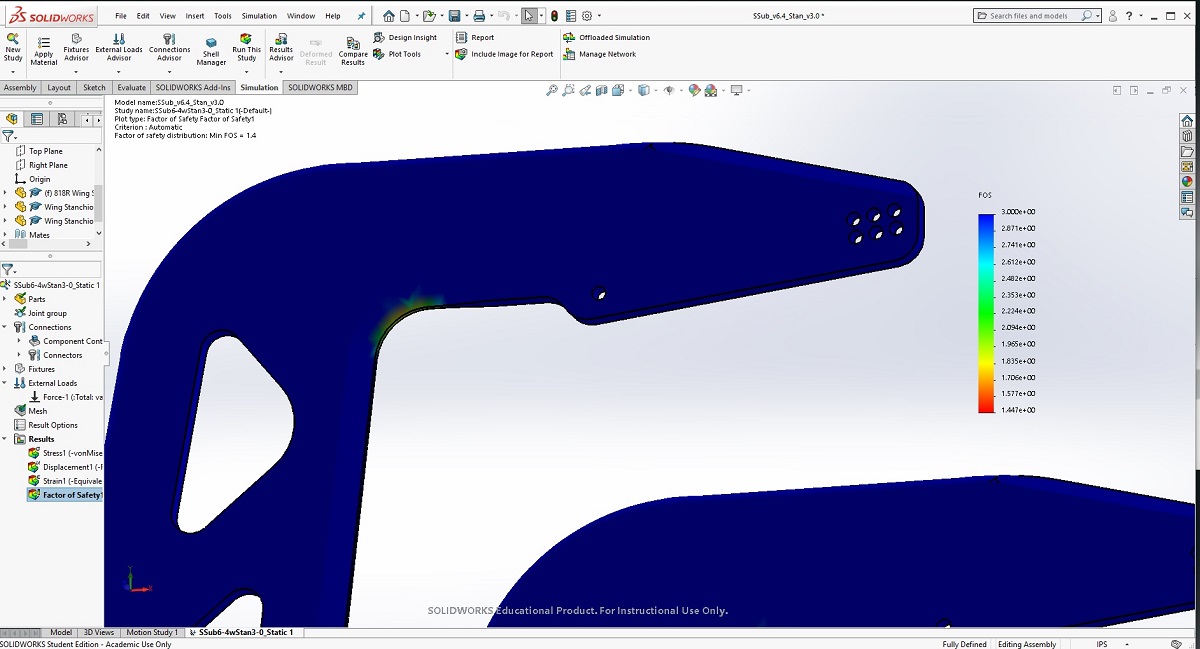
Task: Open Design Insight plot
Action: (405, 37)
